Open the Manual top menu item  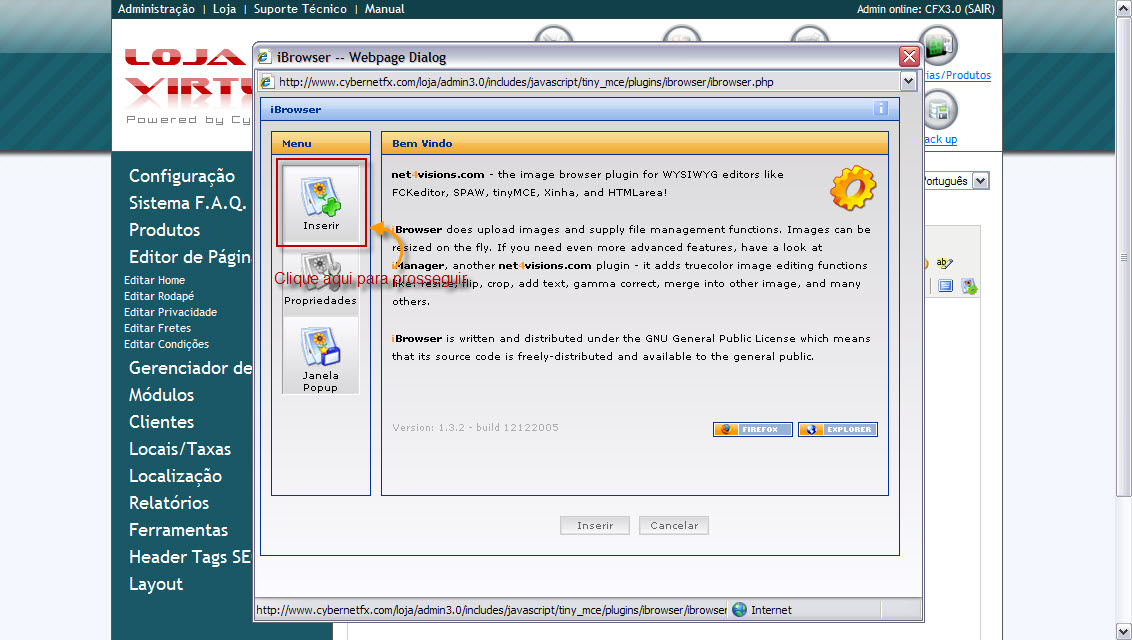(x=385, y=9)
